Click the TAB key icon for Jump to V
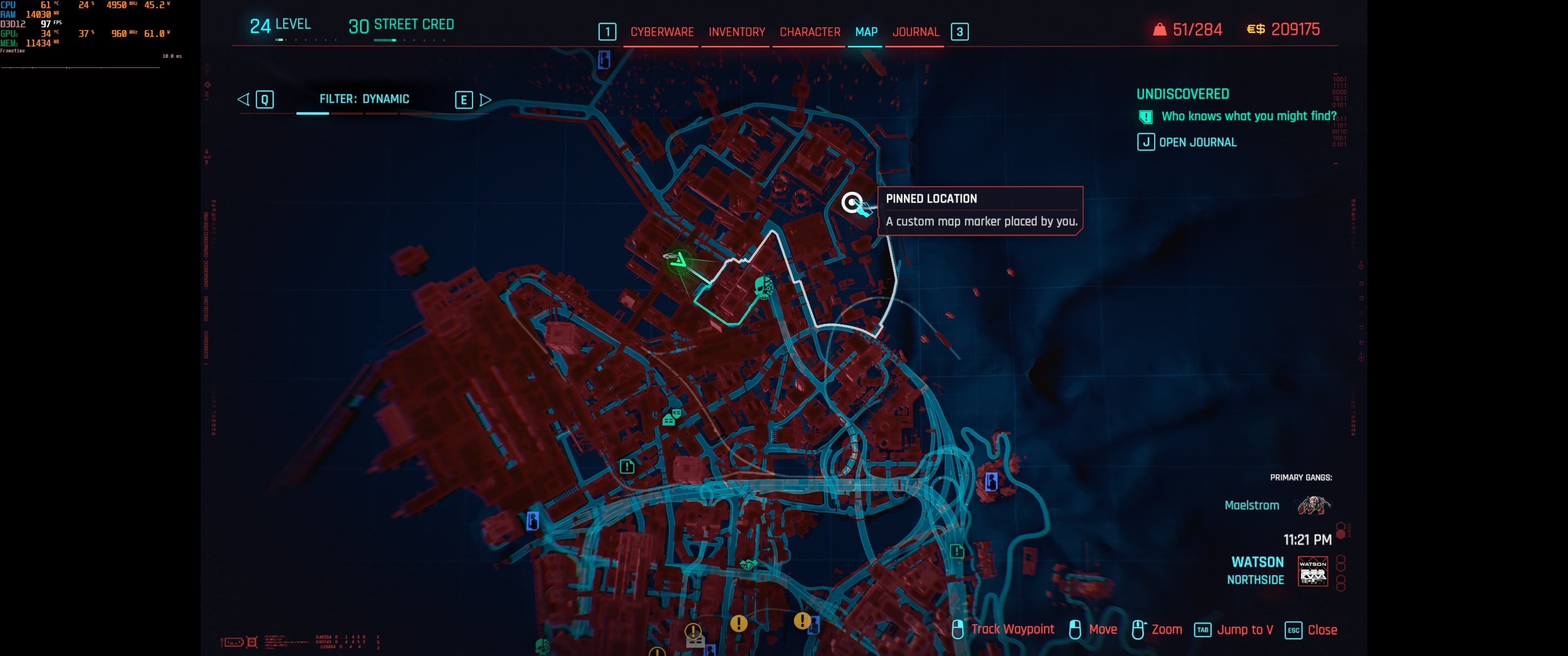This screenshot has width=1568, height=656. [1202, 630]
